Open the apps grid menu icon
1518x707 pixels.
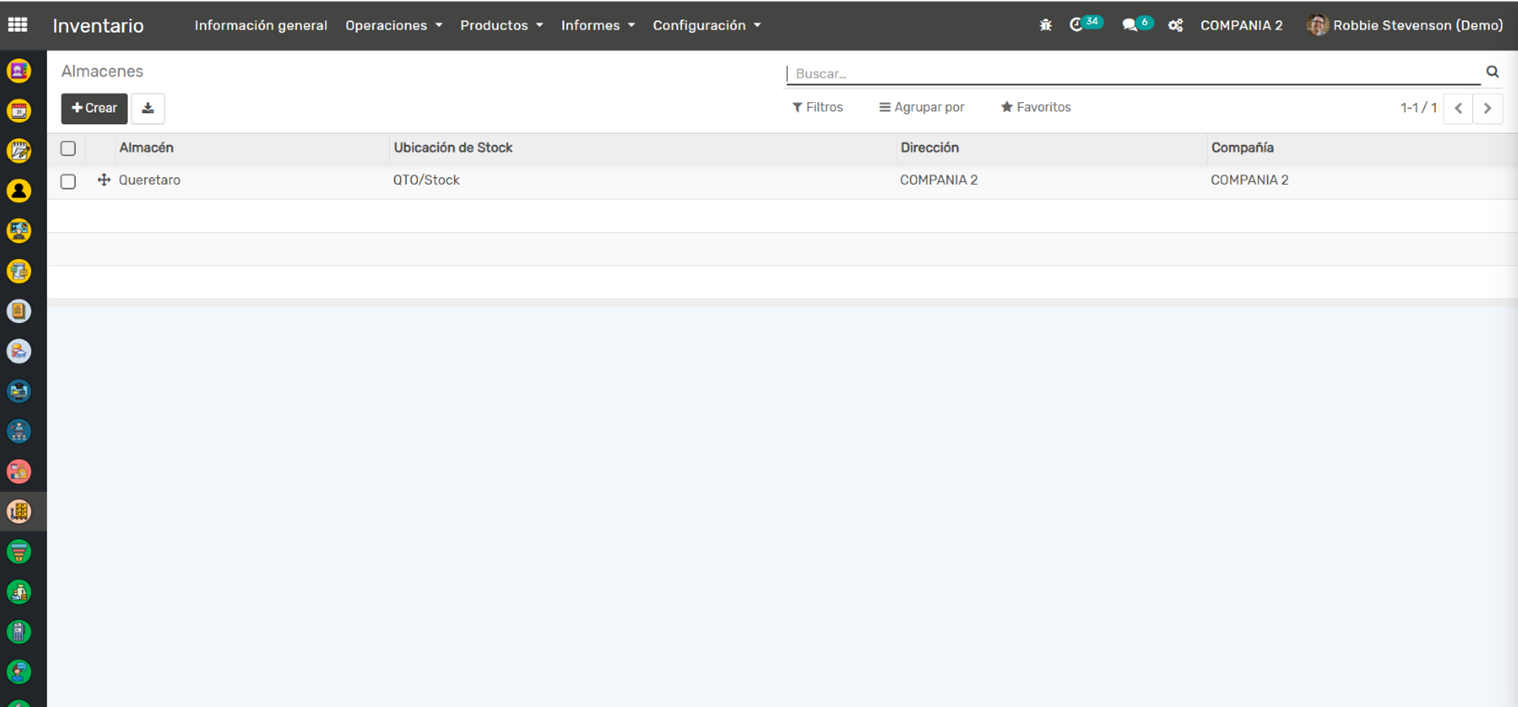pos(18,25)
